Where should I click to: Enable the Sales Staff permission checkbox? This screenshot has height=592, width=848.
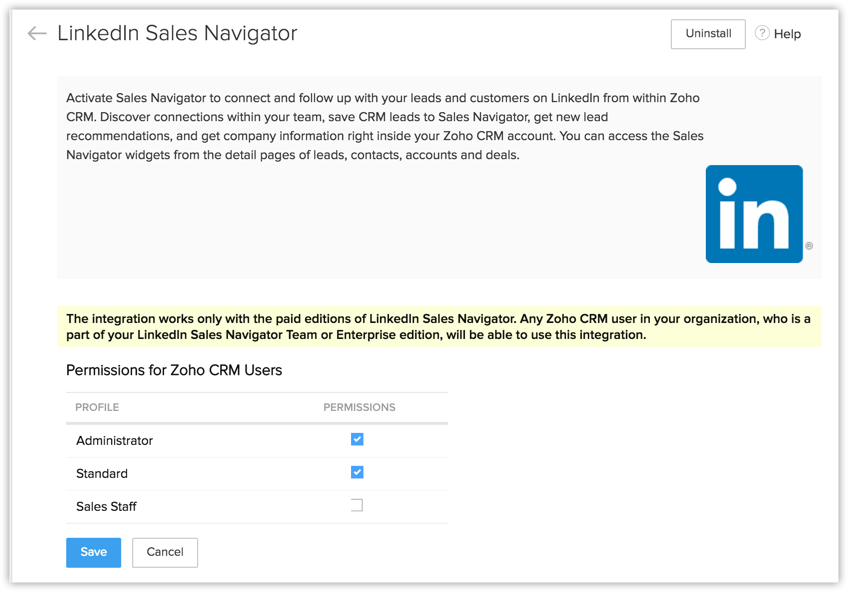(x=357, y=505)
